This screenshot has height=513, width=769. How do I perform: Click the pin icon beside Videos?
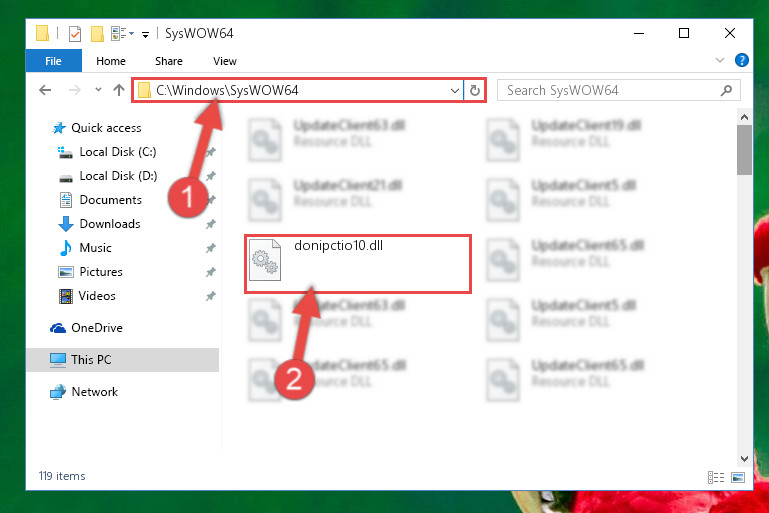coord(210,296)
